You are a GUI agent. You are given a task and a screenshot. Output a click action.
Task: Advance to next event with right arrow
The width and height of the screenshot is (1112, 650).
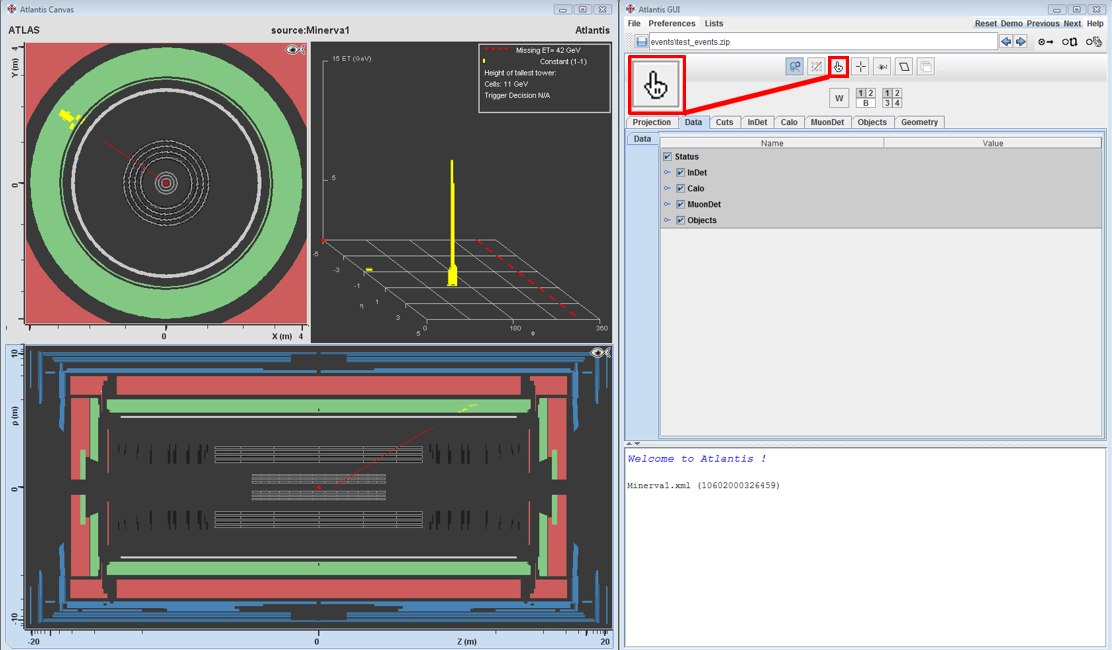[1020, 42]
